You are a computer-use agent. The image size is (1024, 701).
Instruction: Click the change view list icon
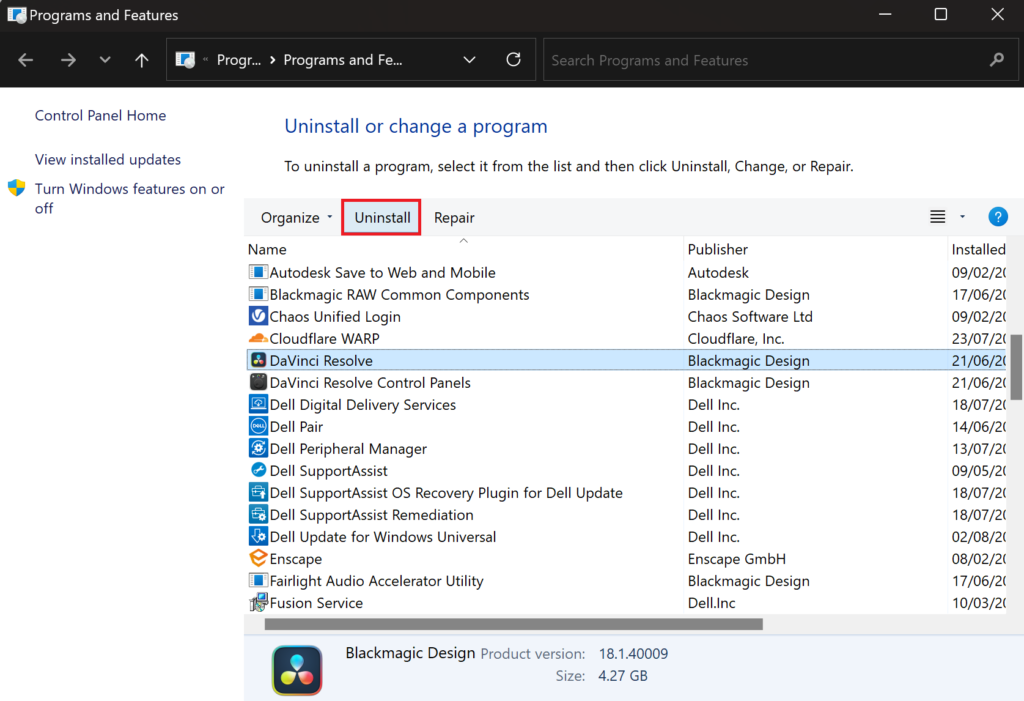click(937, 217)
